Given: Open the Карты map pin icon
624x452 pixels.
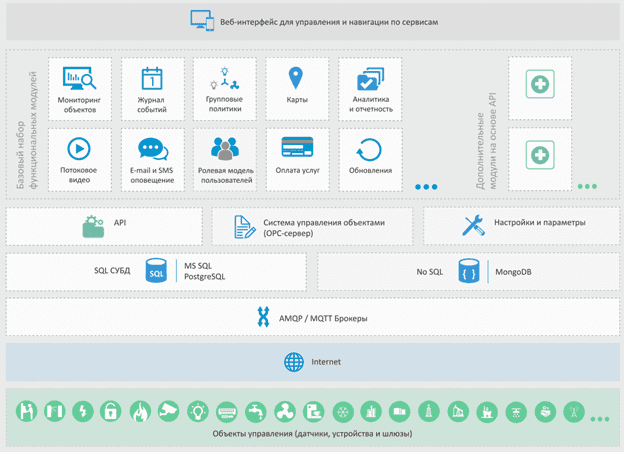Looking at the screenshot, I should (x=296, y=77).
